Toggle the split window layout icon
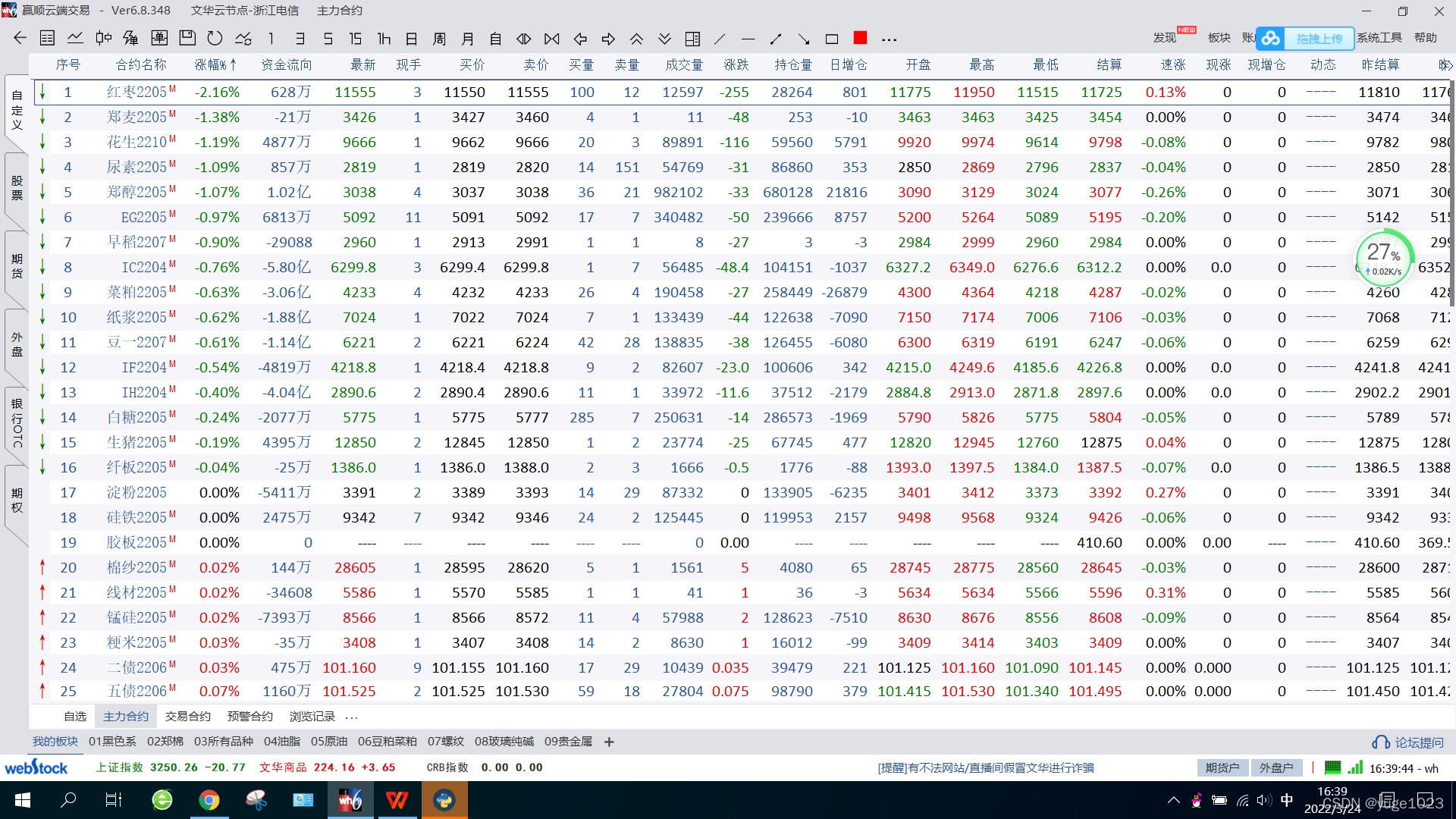 pos(692,39)
